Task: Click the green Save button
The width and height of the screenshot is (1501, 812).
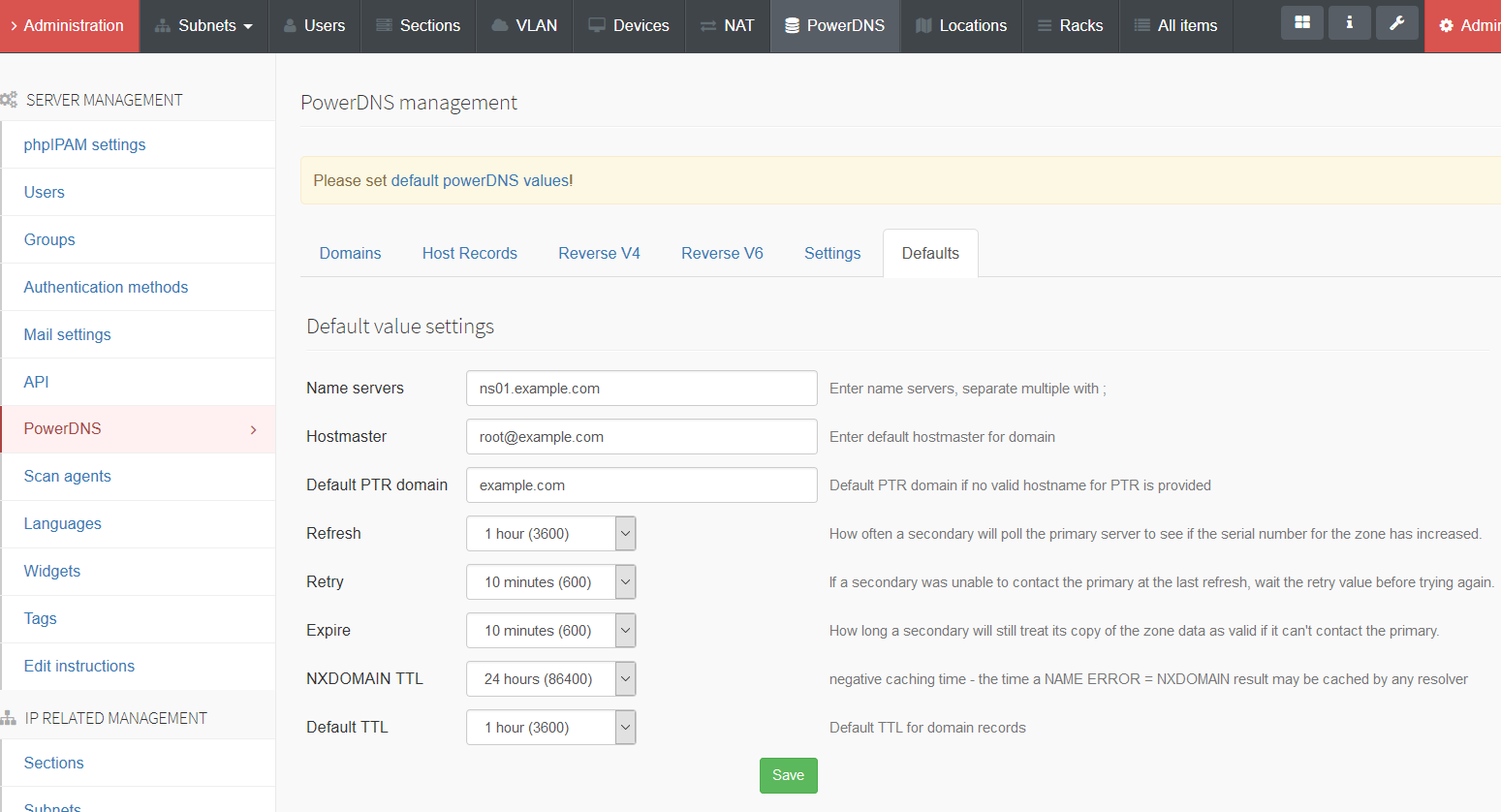Action: 788,775
